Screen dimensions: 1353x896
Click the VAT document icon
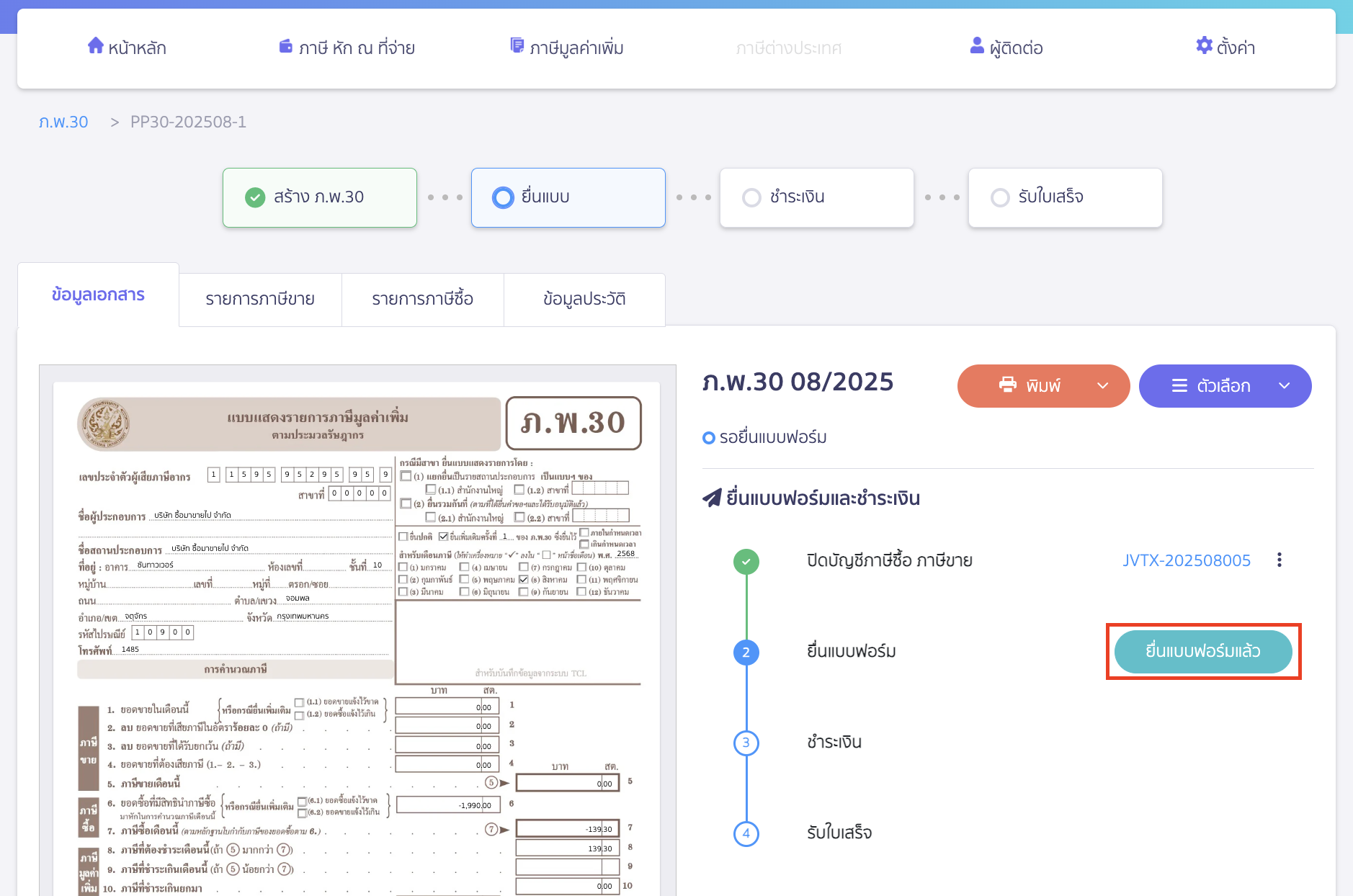click(517, 46)
